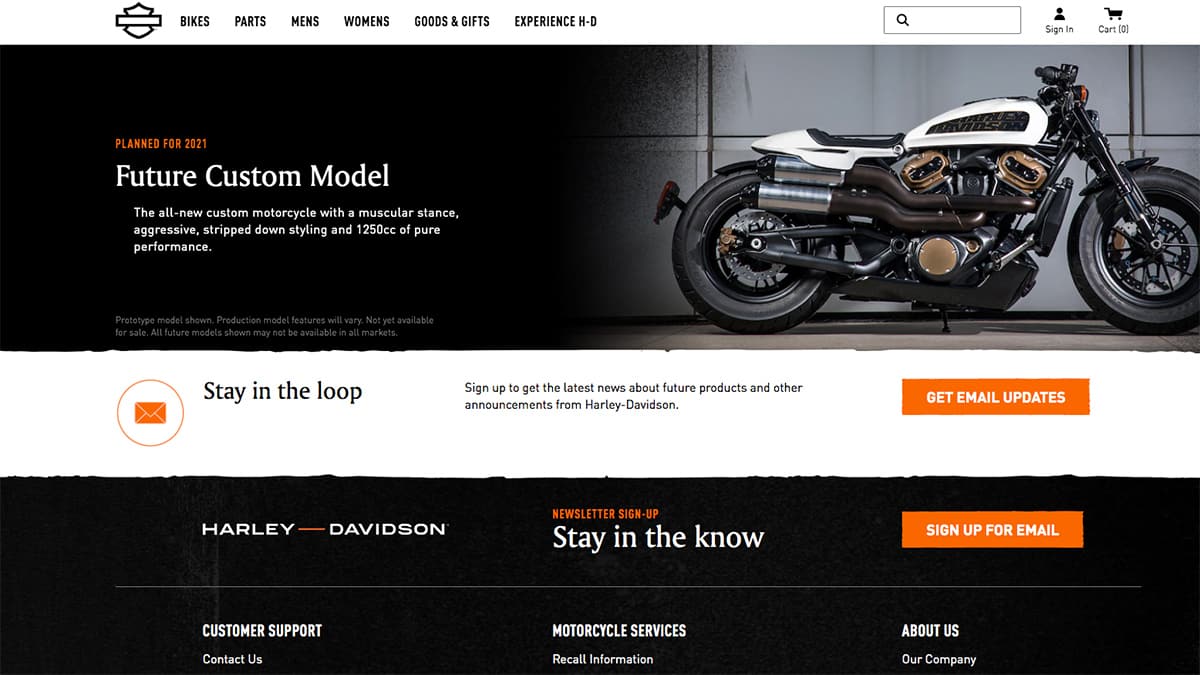Click the SIGN UP FOR EMAIL button
1200x675 pixels.
tap(992, 530)
